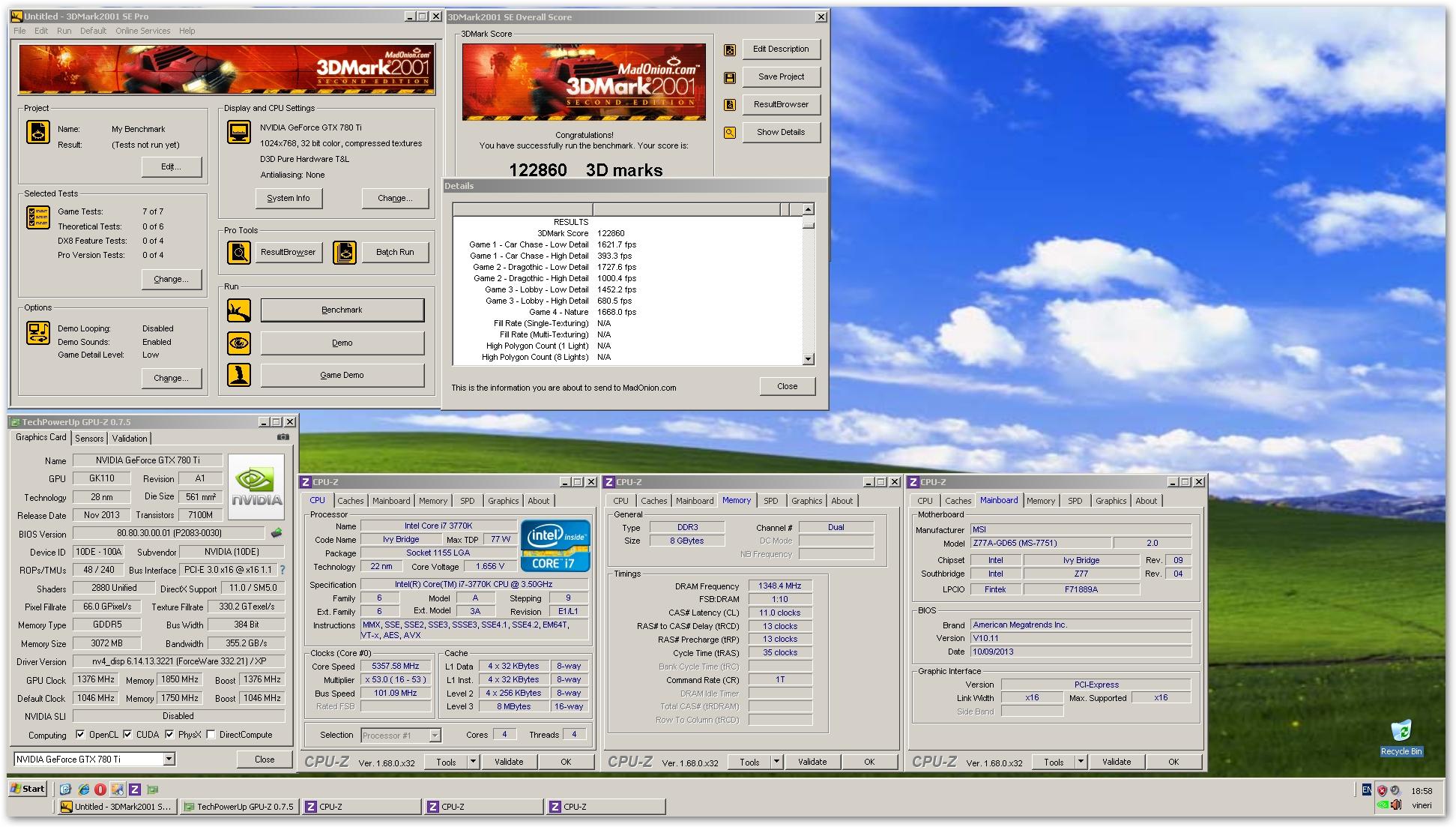Viewport: 1456px width, 827px height.
Task: Click the Specification field in CPU-Z
Action: click(x=473, y=585)
